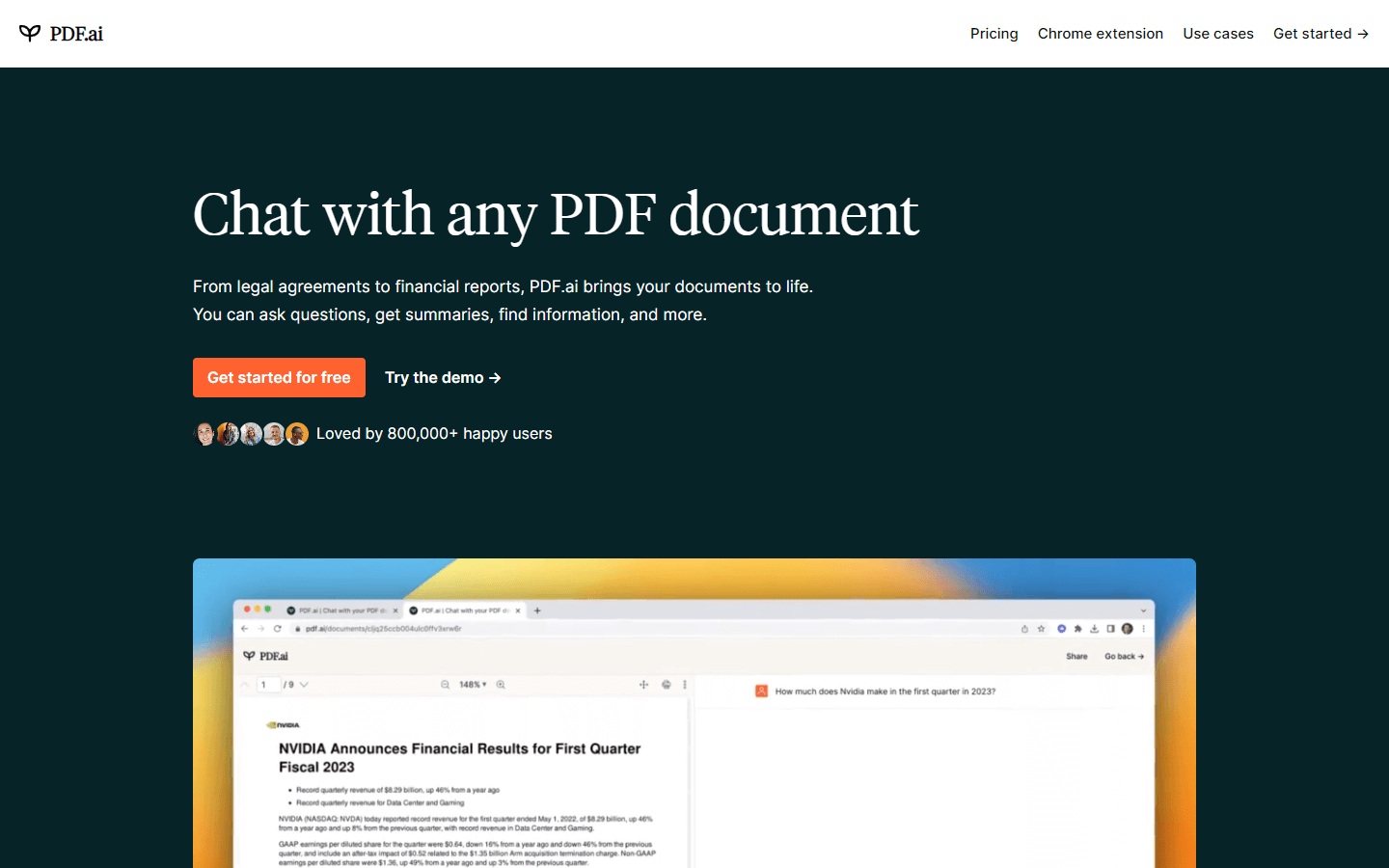Click the download icon in demo browser toolbar
This screenshot has width=1389, height=868.
pos(1094,629)
